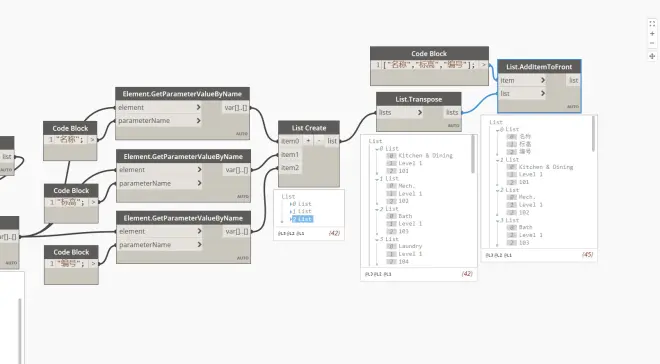Click the List.AddItemToFront node title

click(539, 66)
